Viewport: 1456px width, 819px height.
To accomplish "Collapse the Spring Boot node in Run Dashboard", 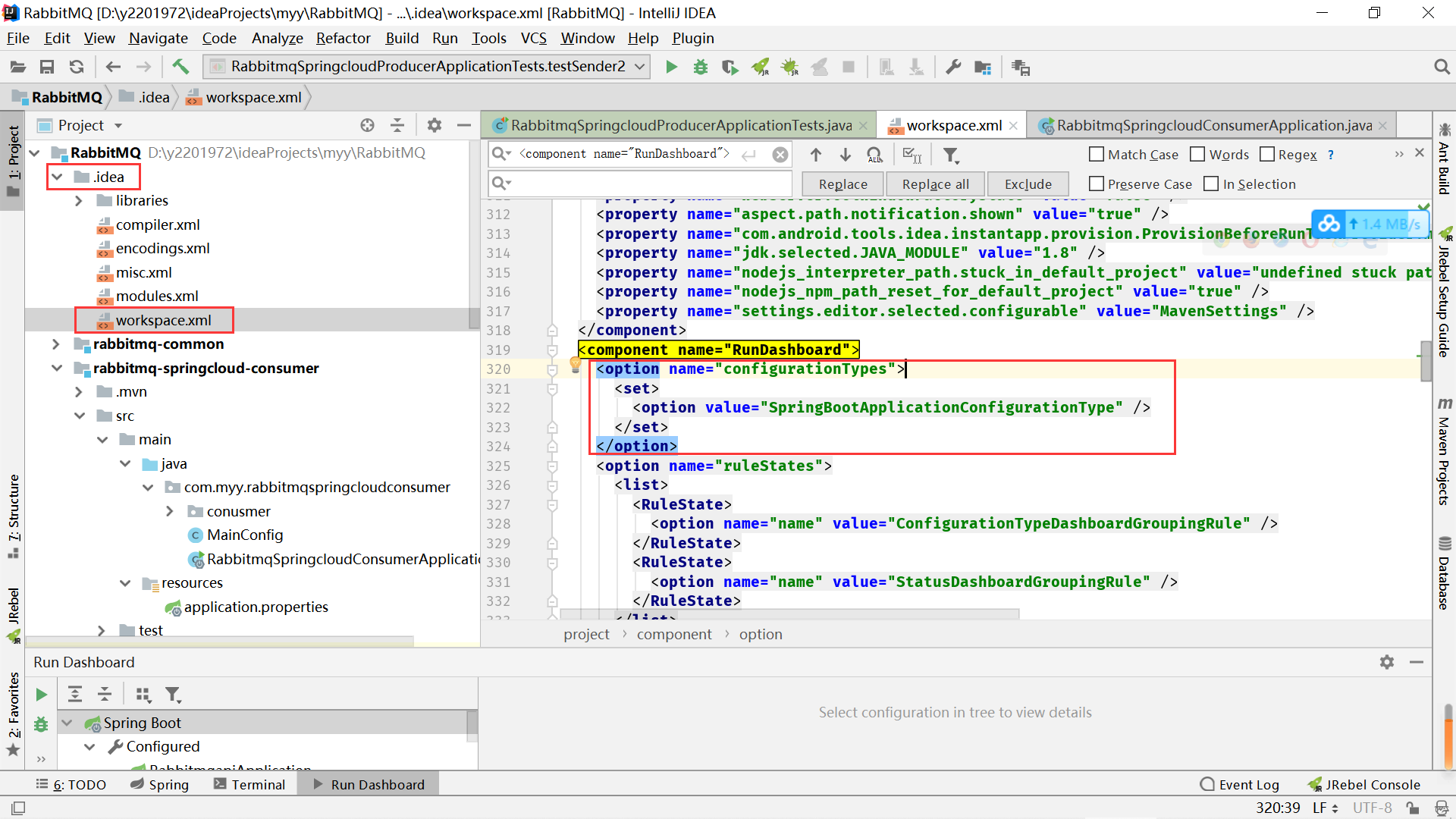I will coord(67,723).
